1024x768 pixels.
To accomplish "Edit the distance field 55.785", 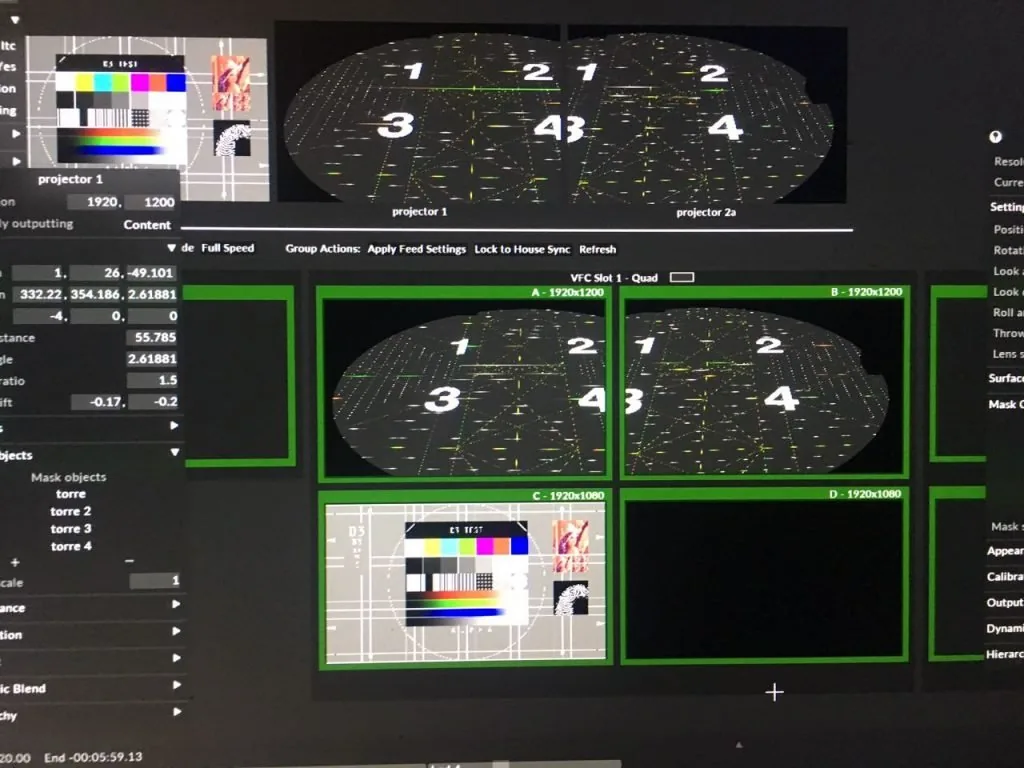I will point(152,338).
